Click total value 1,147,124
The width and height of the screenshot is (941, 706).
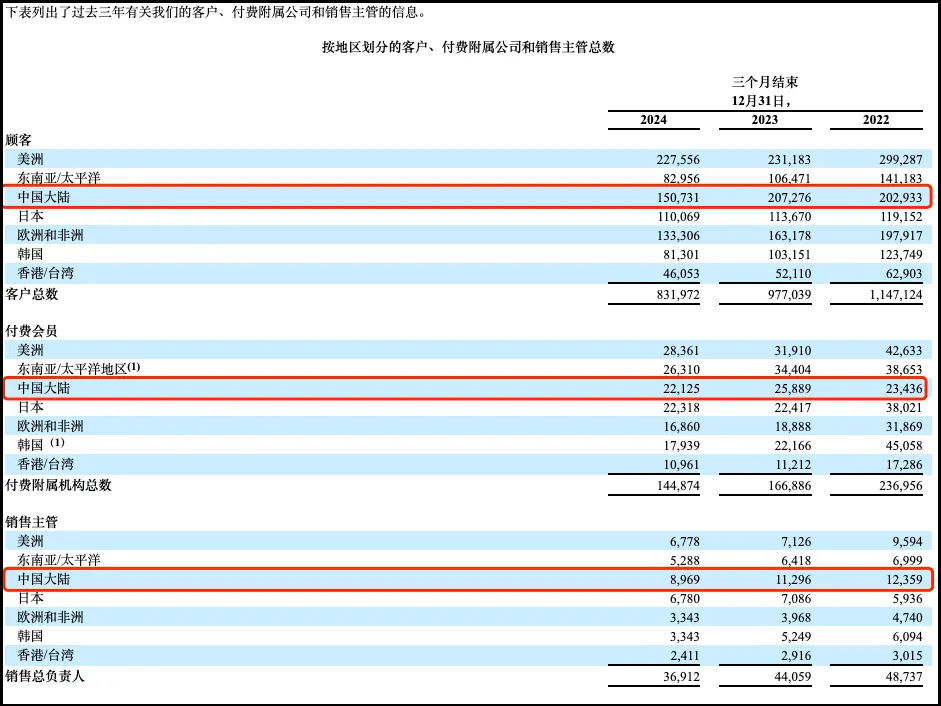click(x=895, y=295)
